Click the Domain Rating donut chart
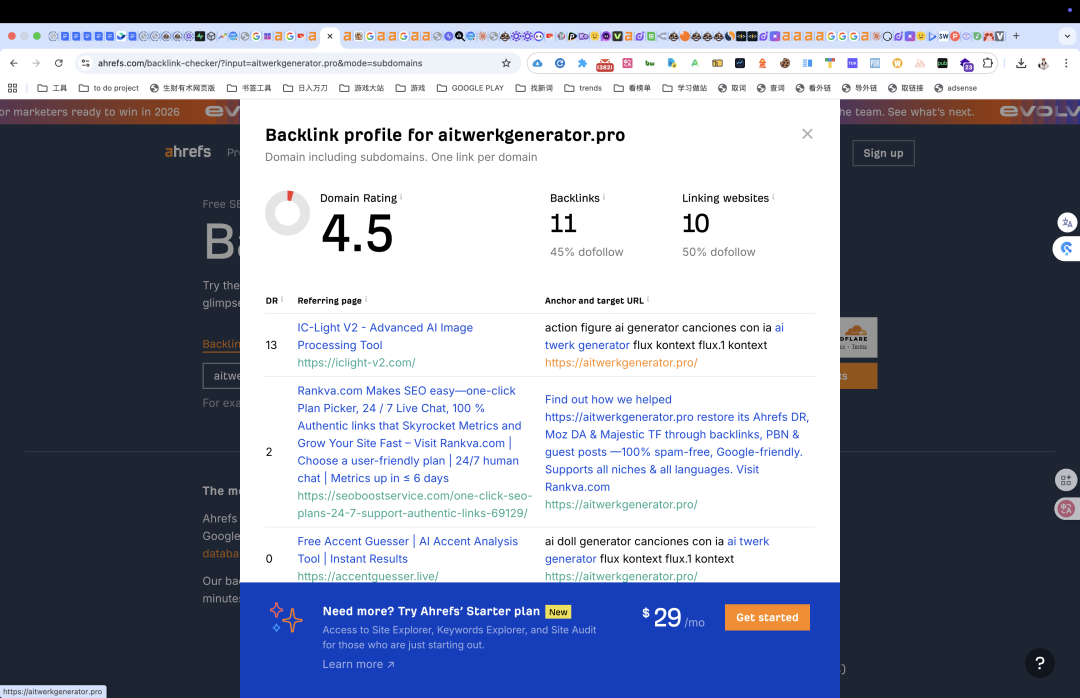 point(287,213)
